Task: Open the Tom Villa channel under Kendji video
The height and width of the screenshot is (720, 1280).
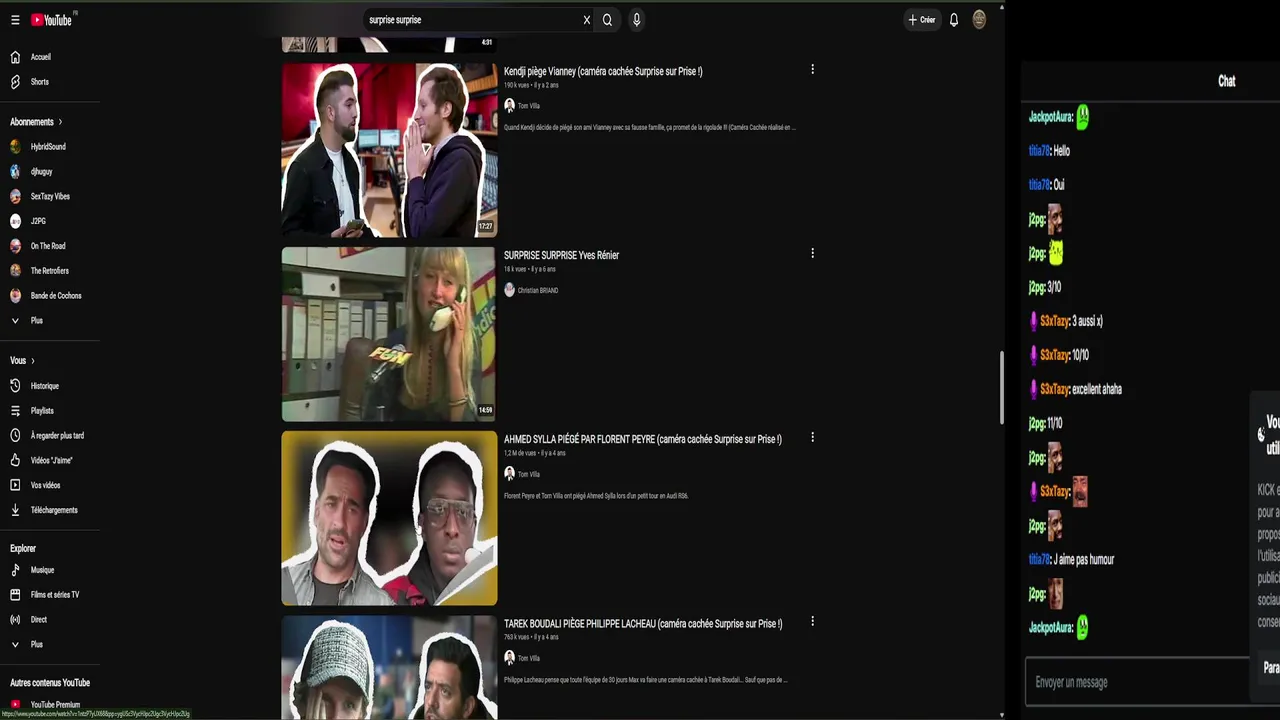Action: 528,106
